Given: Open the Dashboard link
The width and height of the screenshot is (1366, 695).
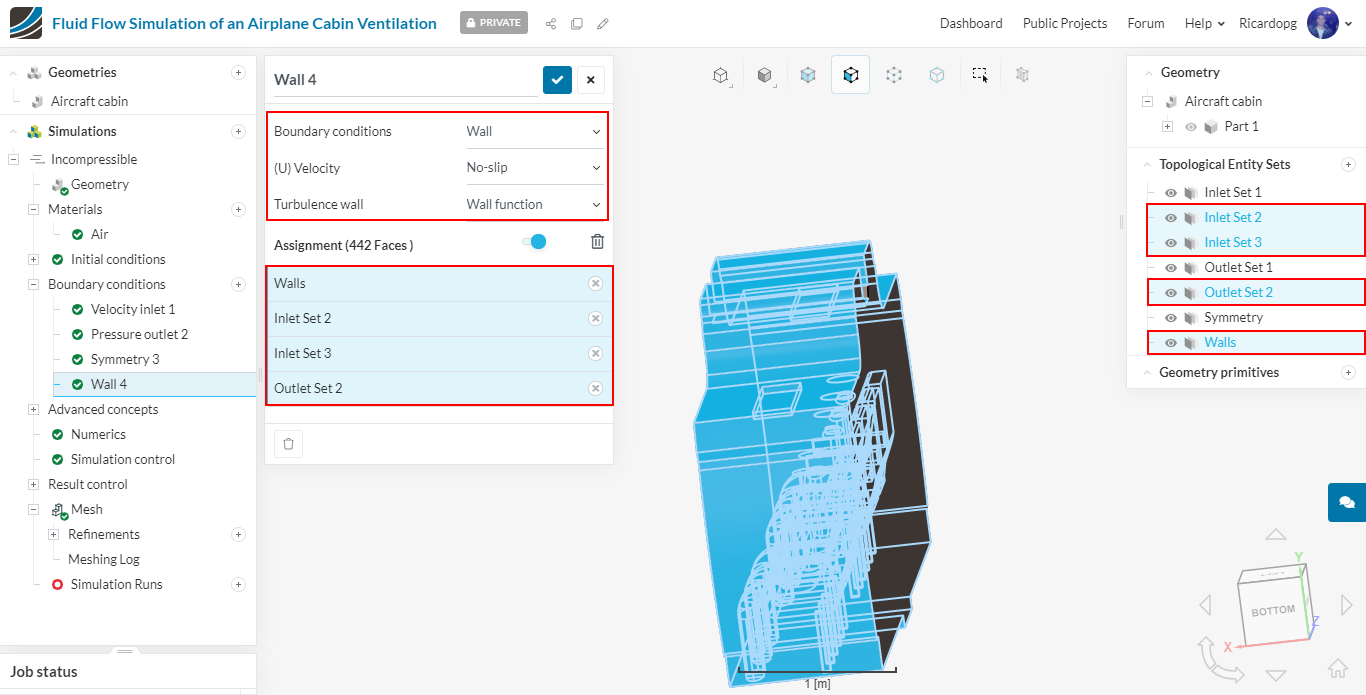Looking at the screenshot, I should pyautogui.click(x=971, y=23).
